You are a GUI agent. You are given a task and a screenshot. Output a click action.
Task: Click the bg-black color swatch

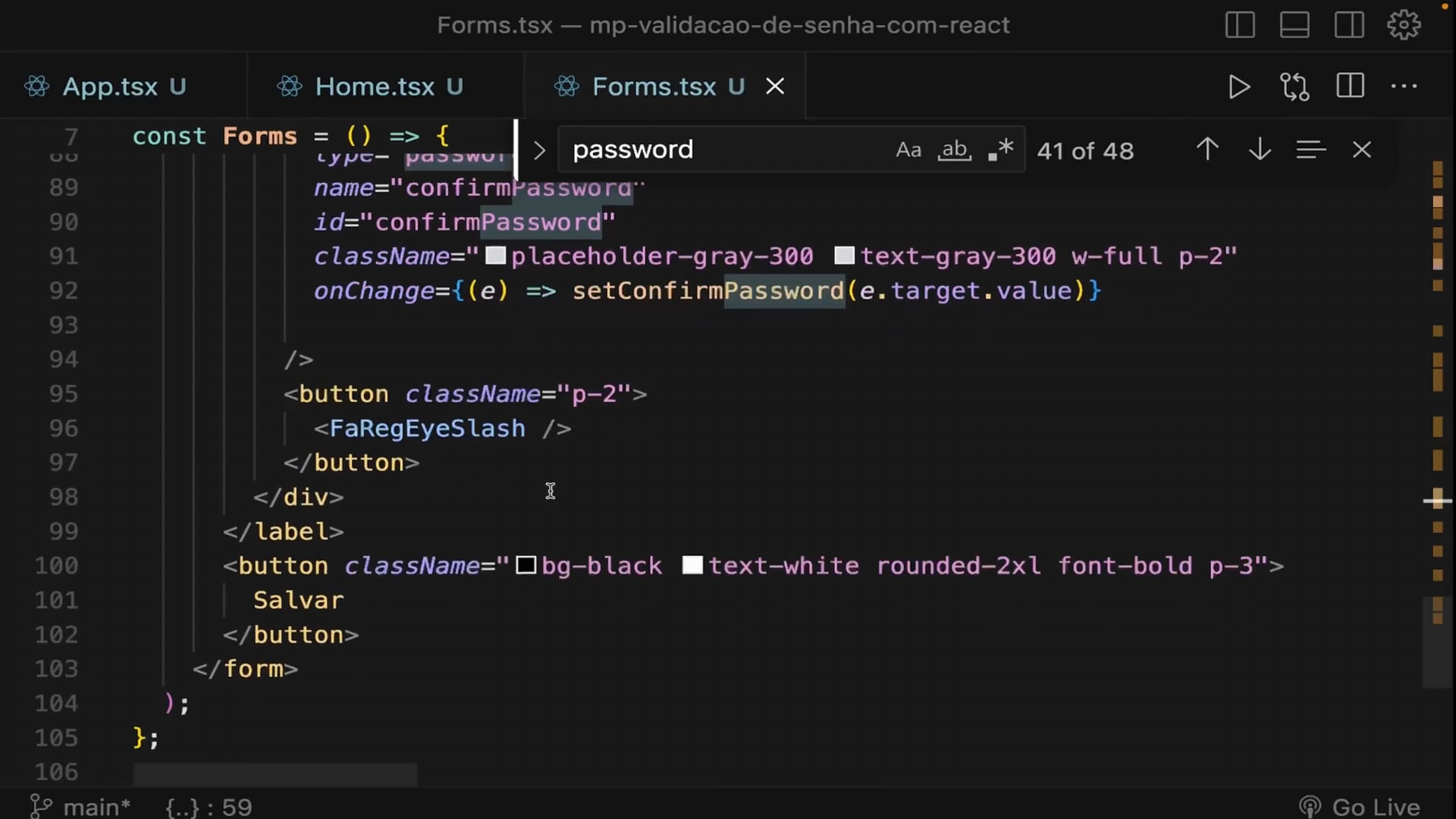pyautogui.click(x=526, y=566)
